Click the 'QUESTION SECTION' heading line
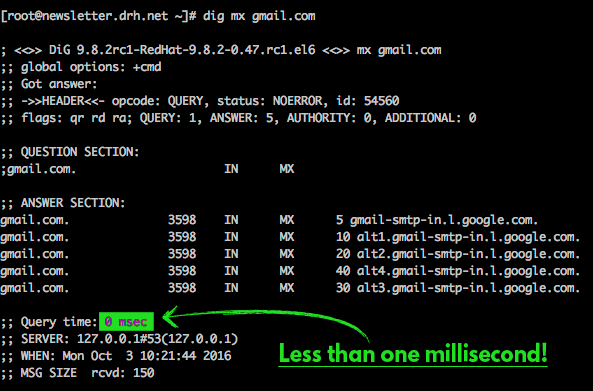This screenshot has width=593, height=391. click(70, 152)
